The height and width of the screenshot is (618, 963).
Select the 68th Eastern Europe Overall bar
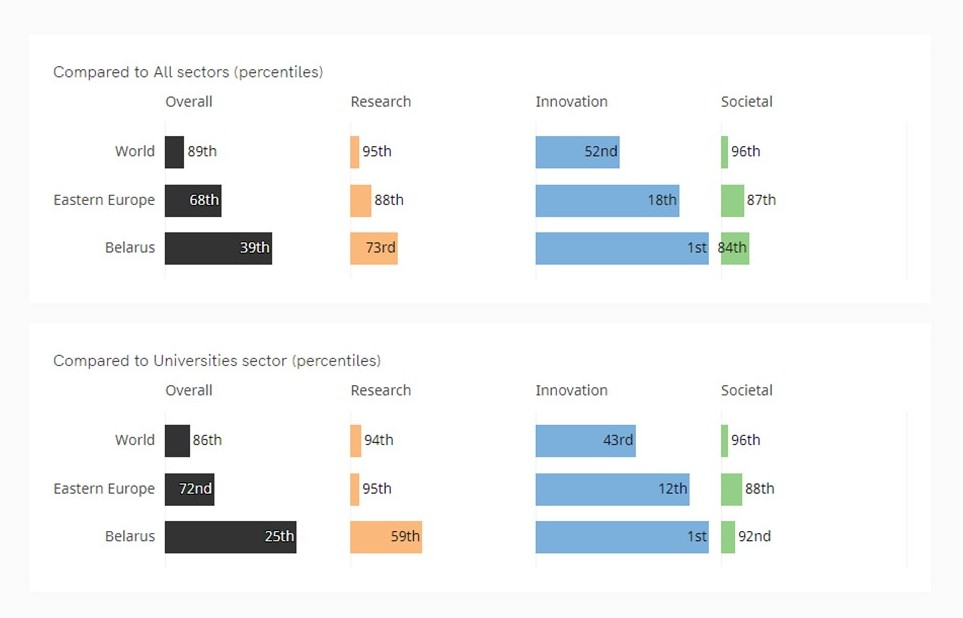click(193, 200)
